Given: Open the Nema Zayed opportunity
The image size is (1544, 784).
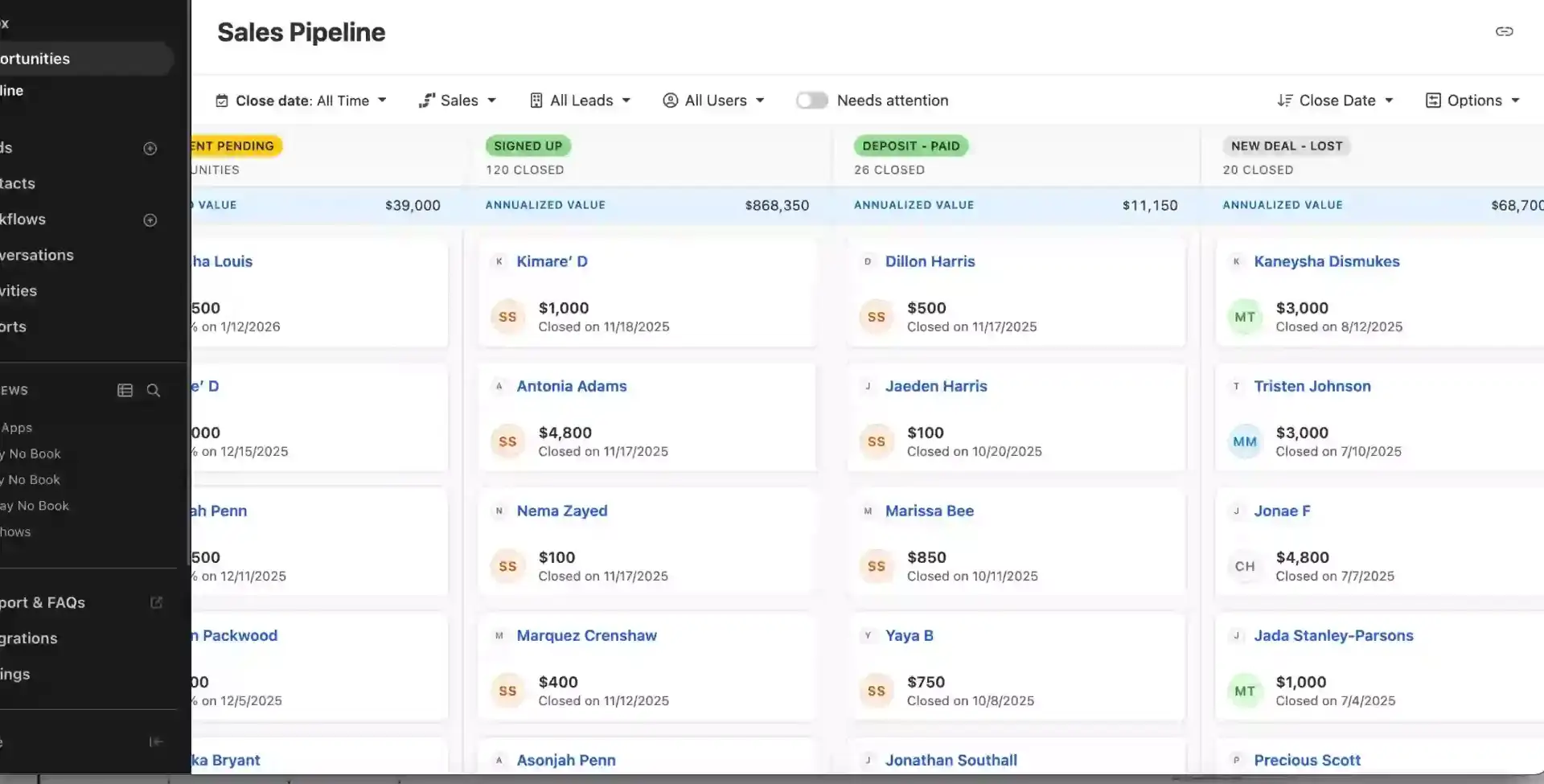Looking at the screenshot, I should (562, 511).
